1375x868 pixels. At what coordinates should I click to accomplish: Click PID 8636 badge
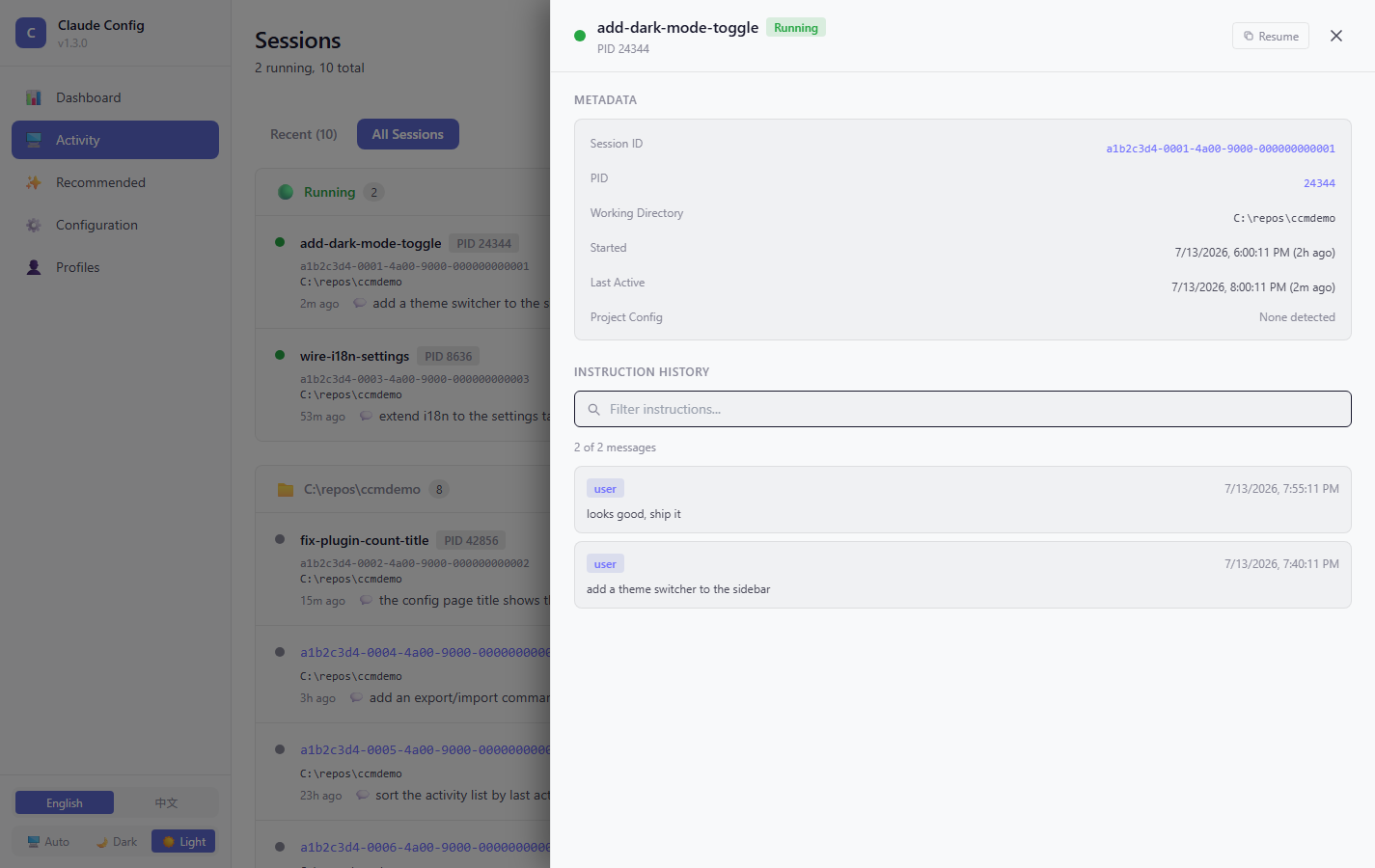pos(448,357)
